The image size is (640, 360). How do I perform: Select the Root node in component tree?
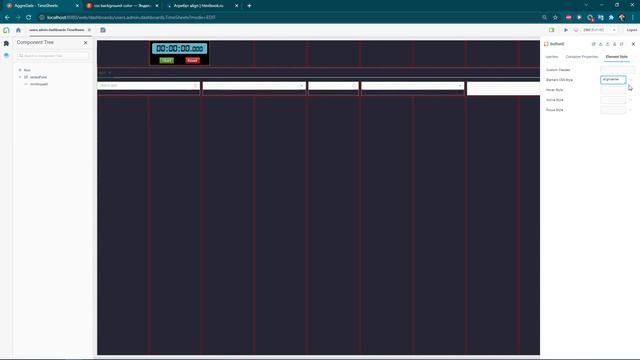[27, 70]
